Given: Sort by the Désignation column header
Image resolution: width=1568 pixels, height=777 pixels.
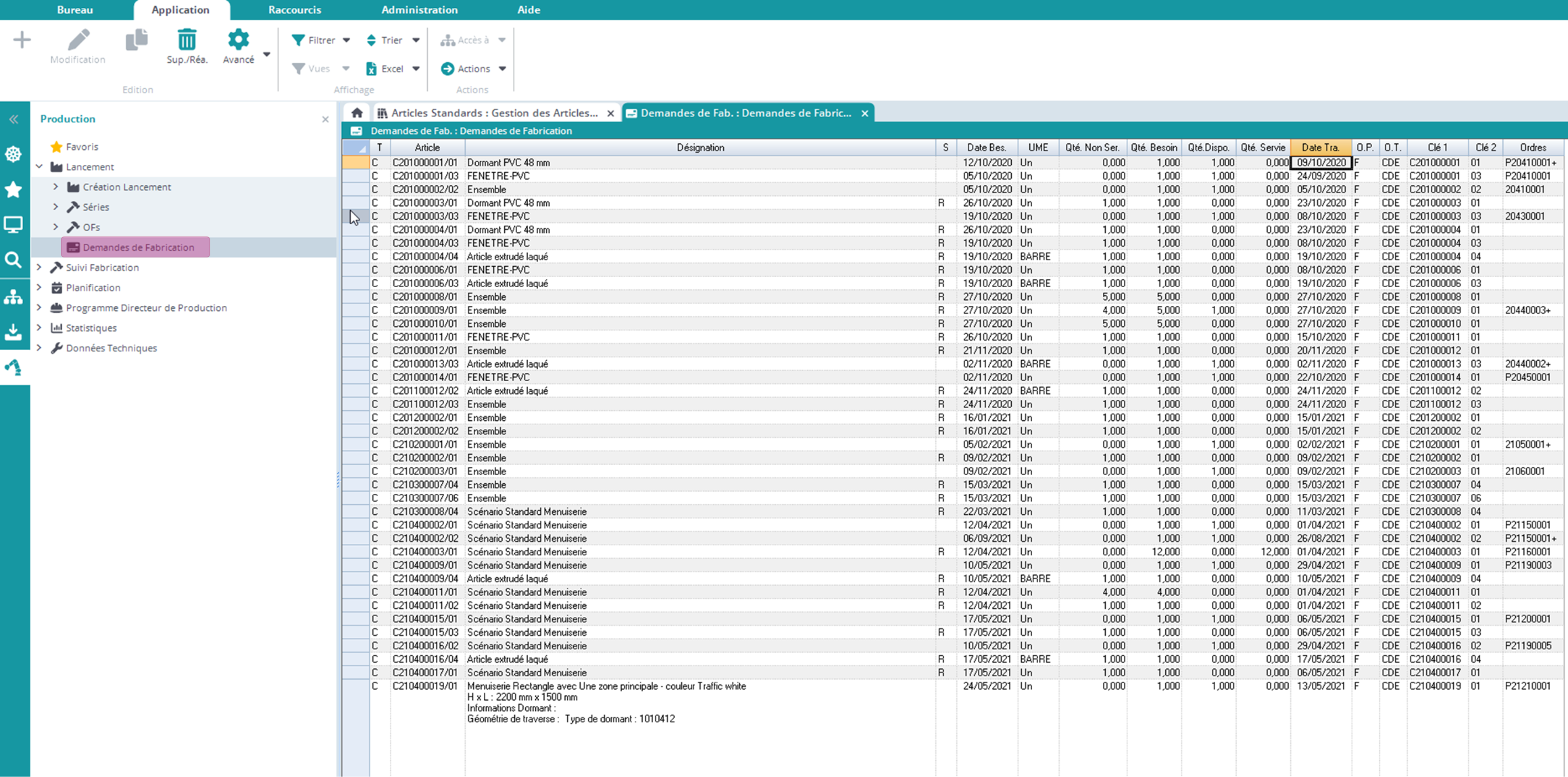Looking at the screenshot, I should click(700, 147).
